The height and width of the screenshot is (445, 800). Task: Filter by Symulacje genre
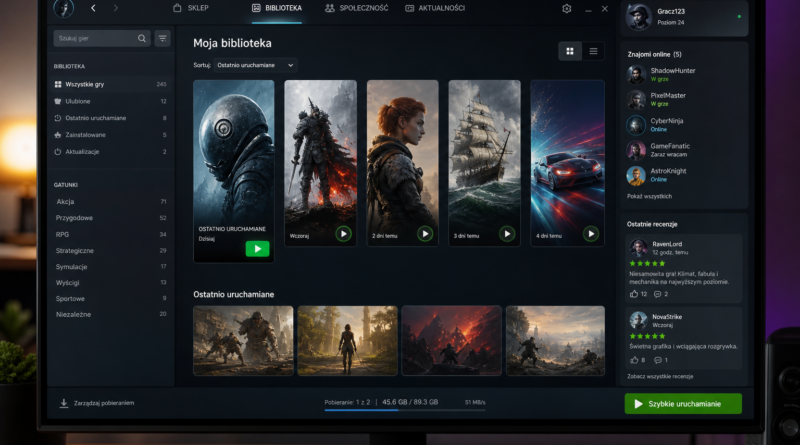coord(111,267)
